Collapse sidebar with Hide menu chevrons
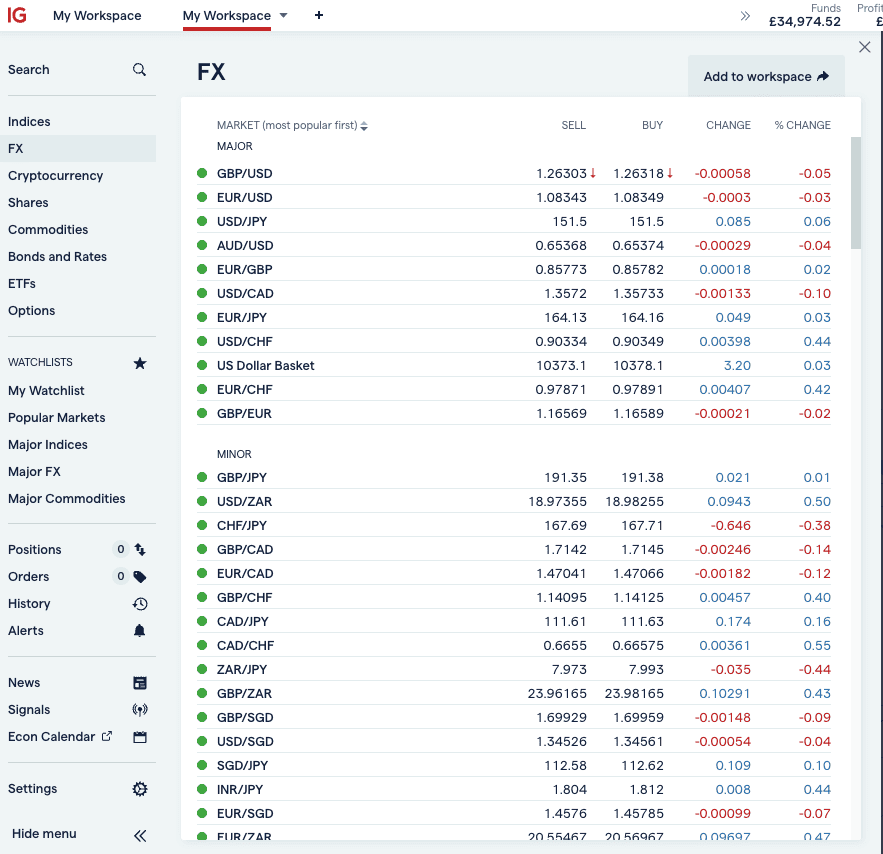Viewport: 883px width, 854px height. point(140,835)
